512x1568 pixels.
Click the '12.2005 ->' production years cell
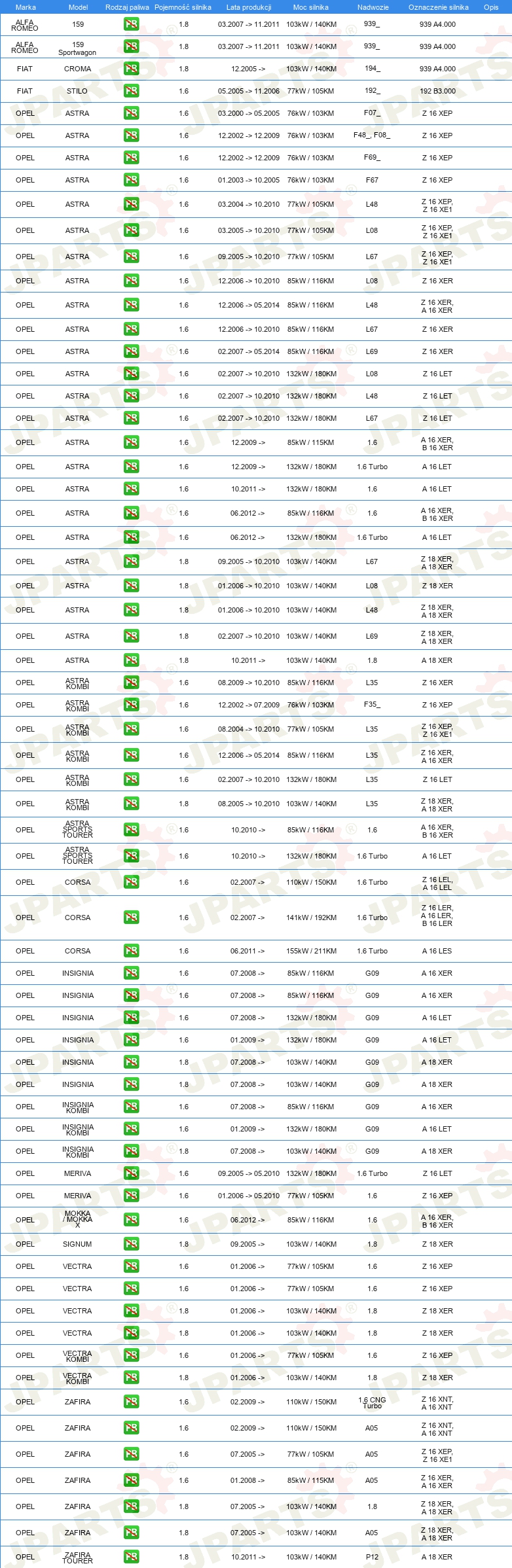click(x=248, y=69)
